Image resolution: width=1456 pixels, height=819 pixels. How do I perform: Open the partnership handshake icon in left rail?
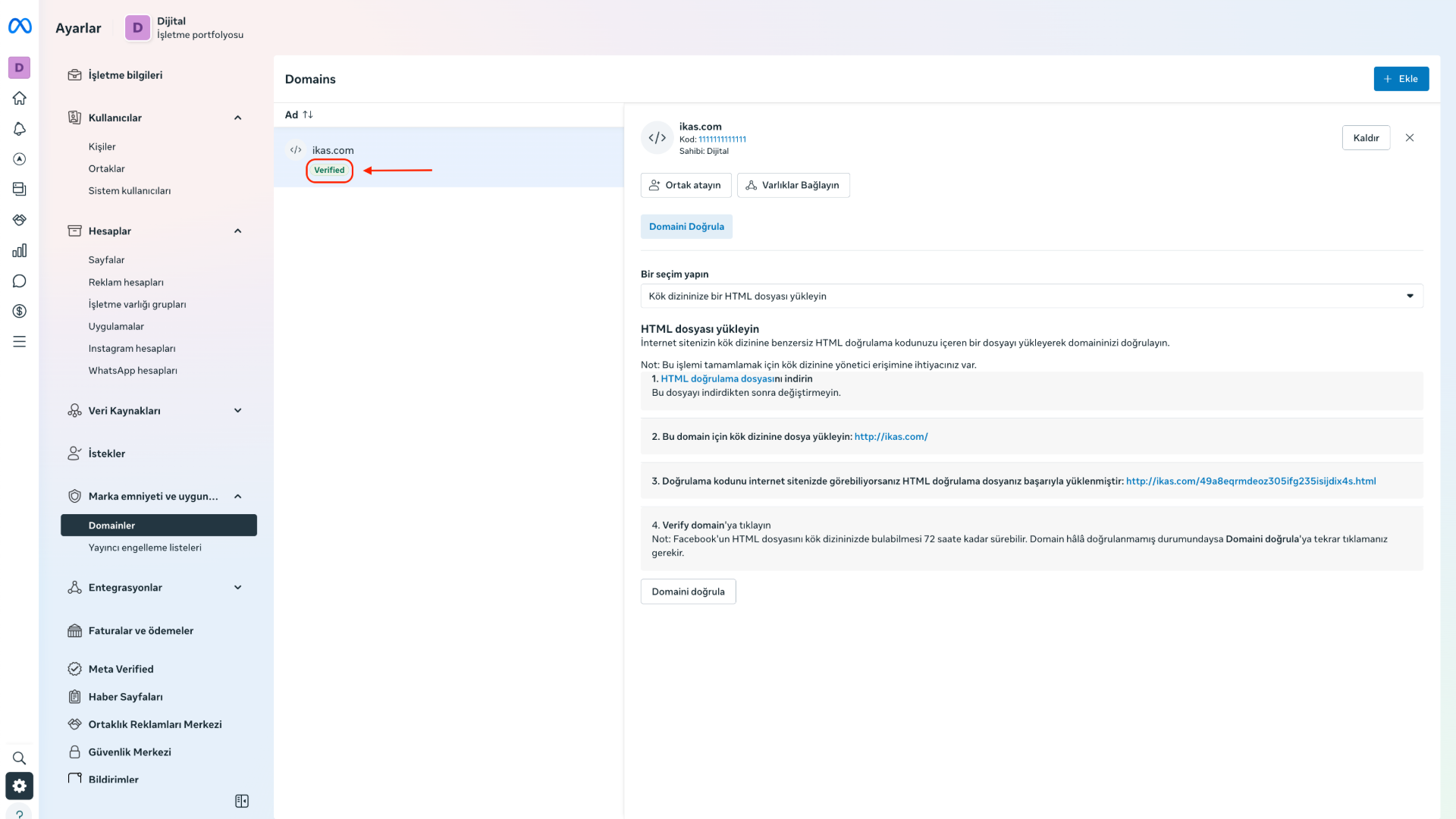(20, 220)
